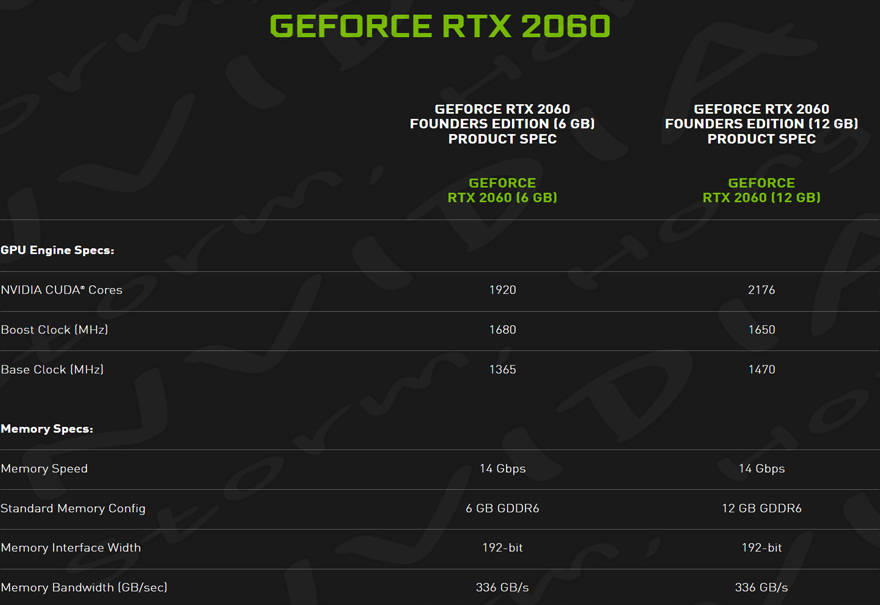The height and width of the screenshot is (605, 880).
Task: Click the Memory Specs section heading
Action: coord(47,429)
